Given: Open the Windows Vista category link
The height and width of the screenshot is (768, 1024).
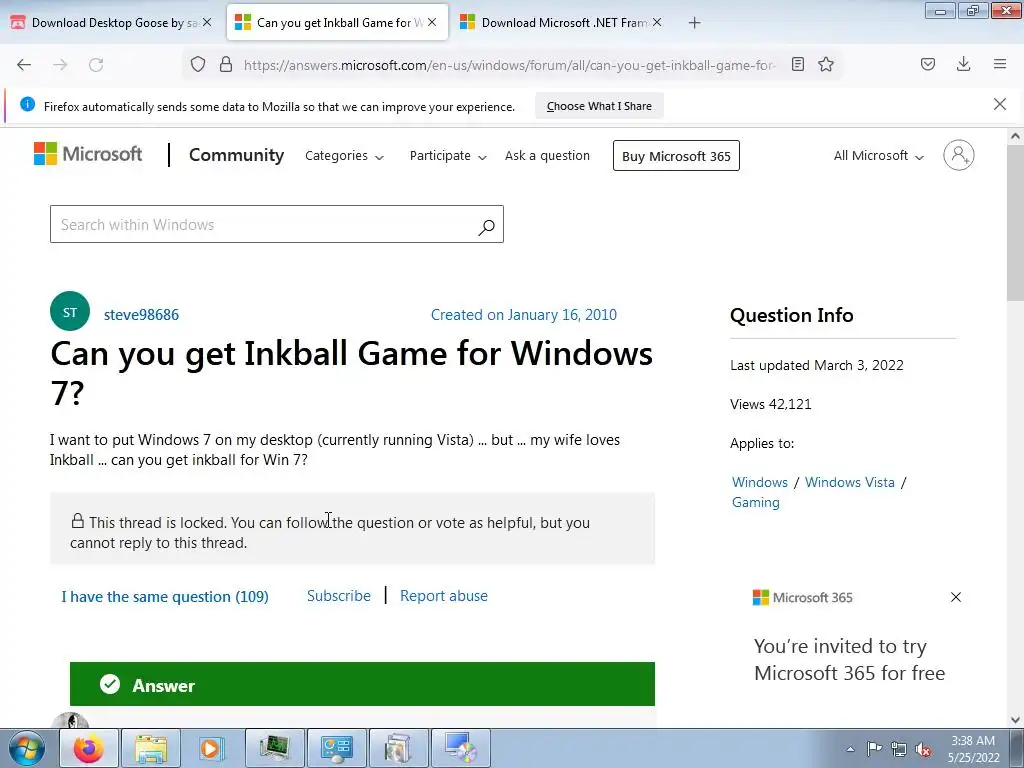Looking at the screenshot, I should click(x=850, y=483).
